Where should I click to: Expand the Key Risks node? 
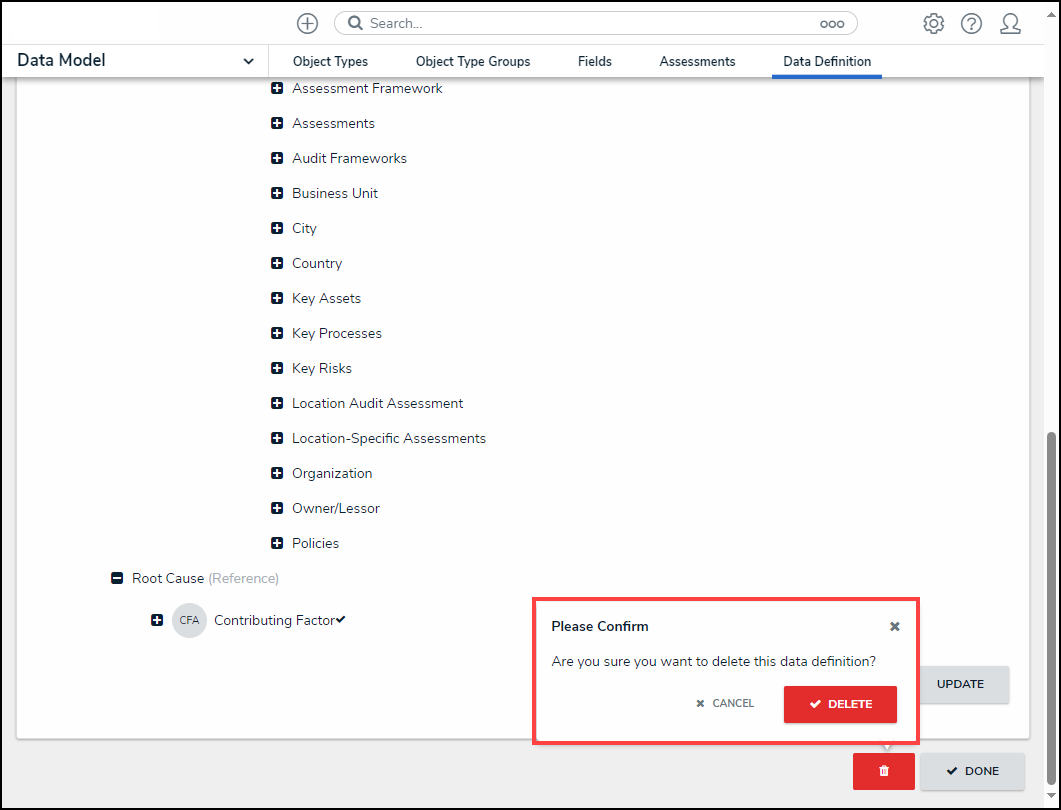tap(277, 369)
